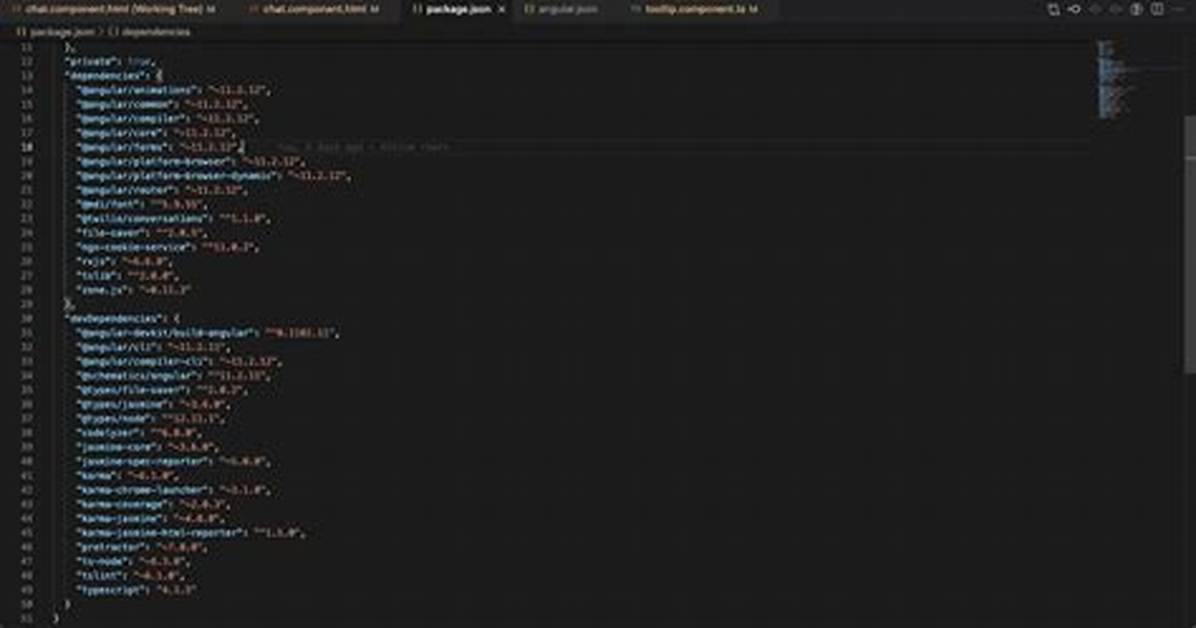Image resolution: width=1196 pixels, height=628 pixels.
Task: Click the more actions ellipsis icon
Action: (1178, 9)
